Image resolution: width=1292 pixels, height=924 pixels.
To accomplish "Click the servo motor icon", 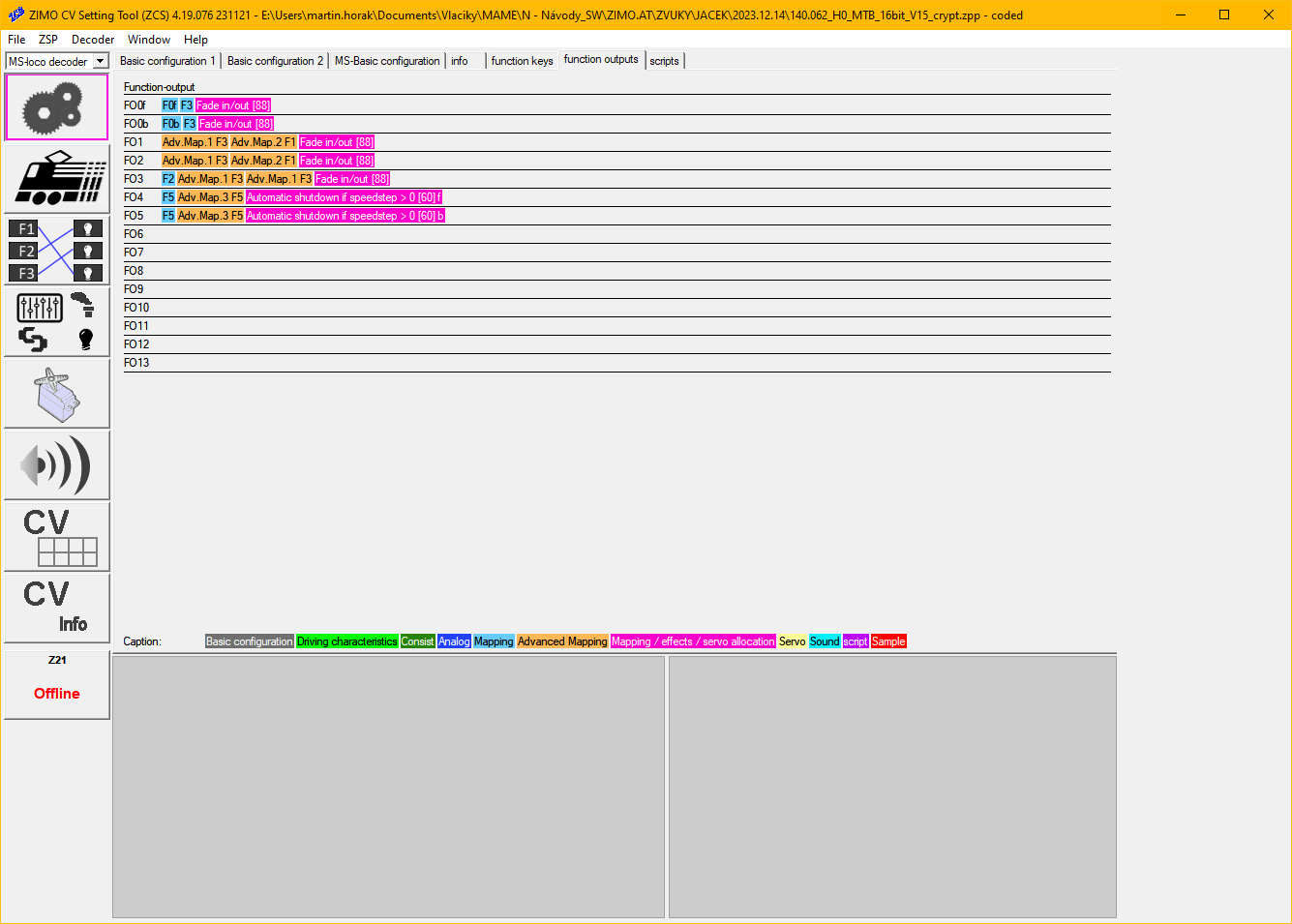I will tap(56, 394).
